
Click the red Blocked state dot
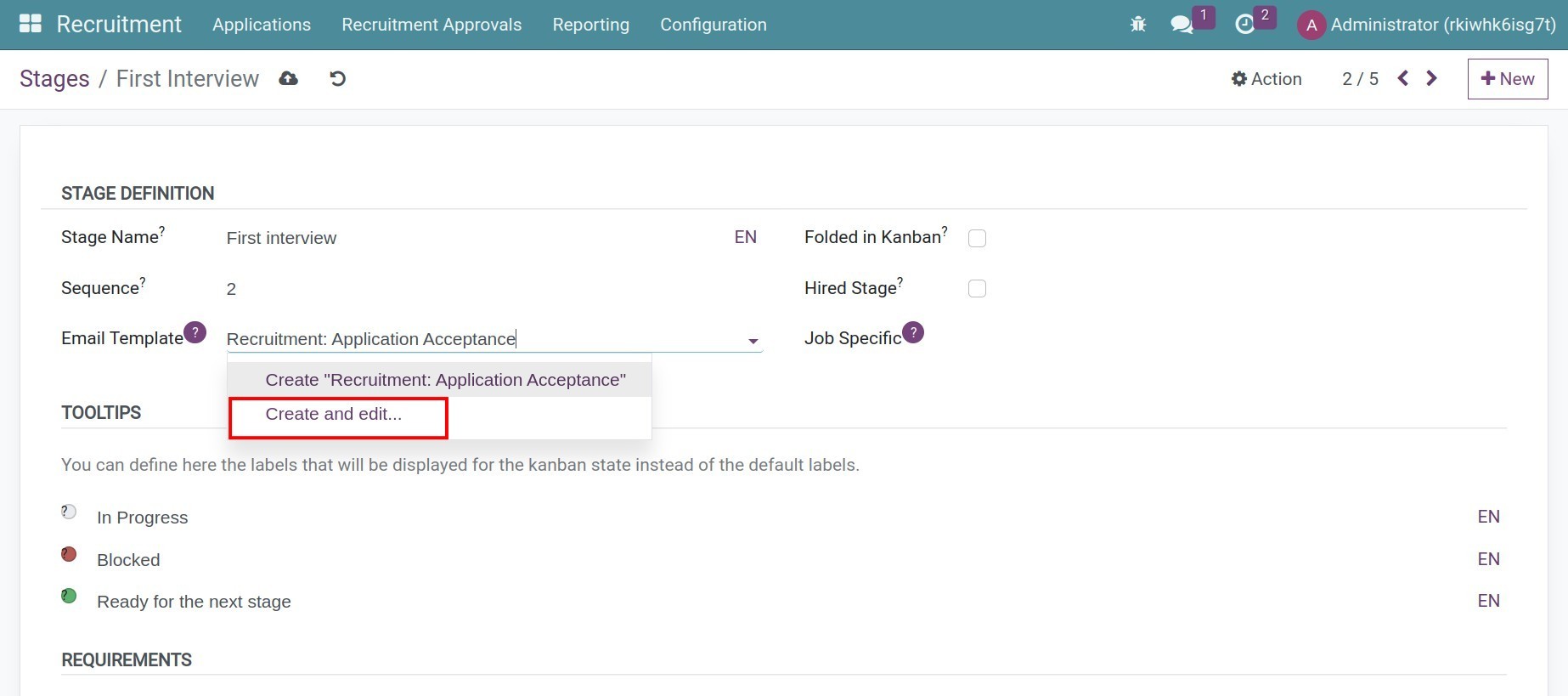pos(70,555)
